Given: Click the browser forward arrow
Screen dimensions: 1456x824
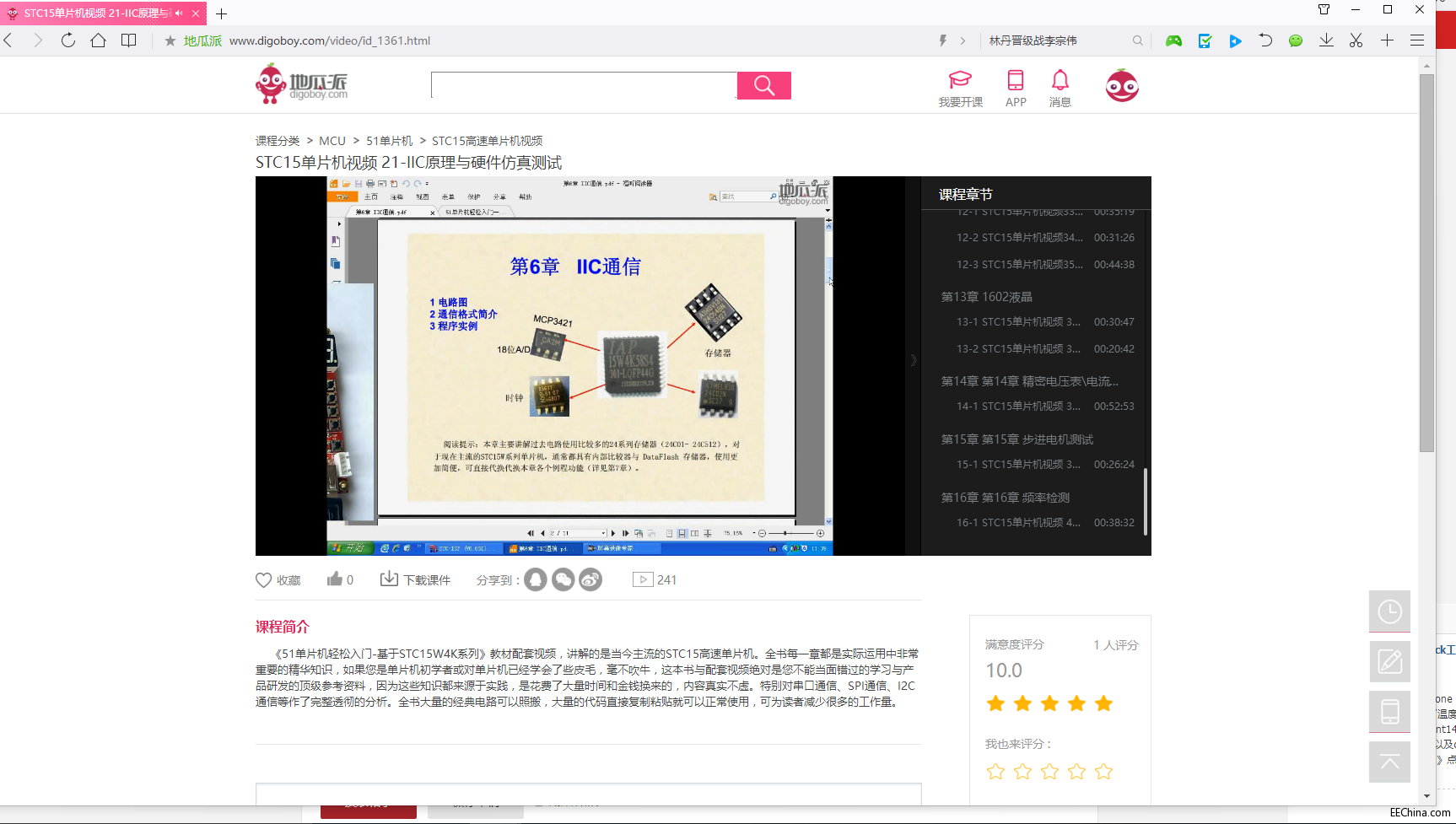Looking at the screenshot, I should click(x=38, y=40).
